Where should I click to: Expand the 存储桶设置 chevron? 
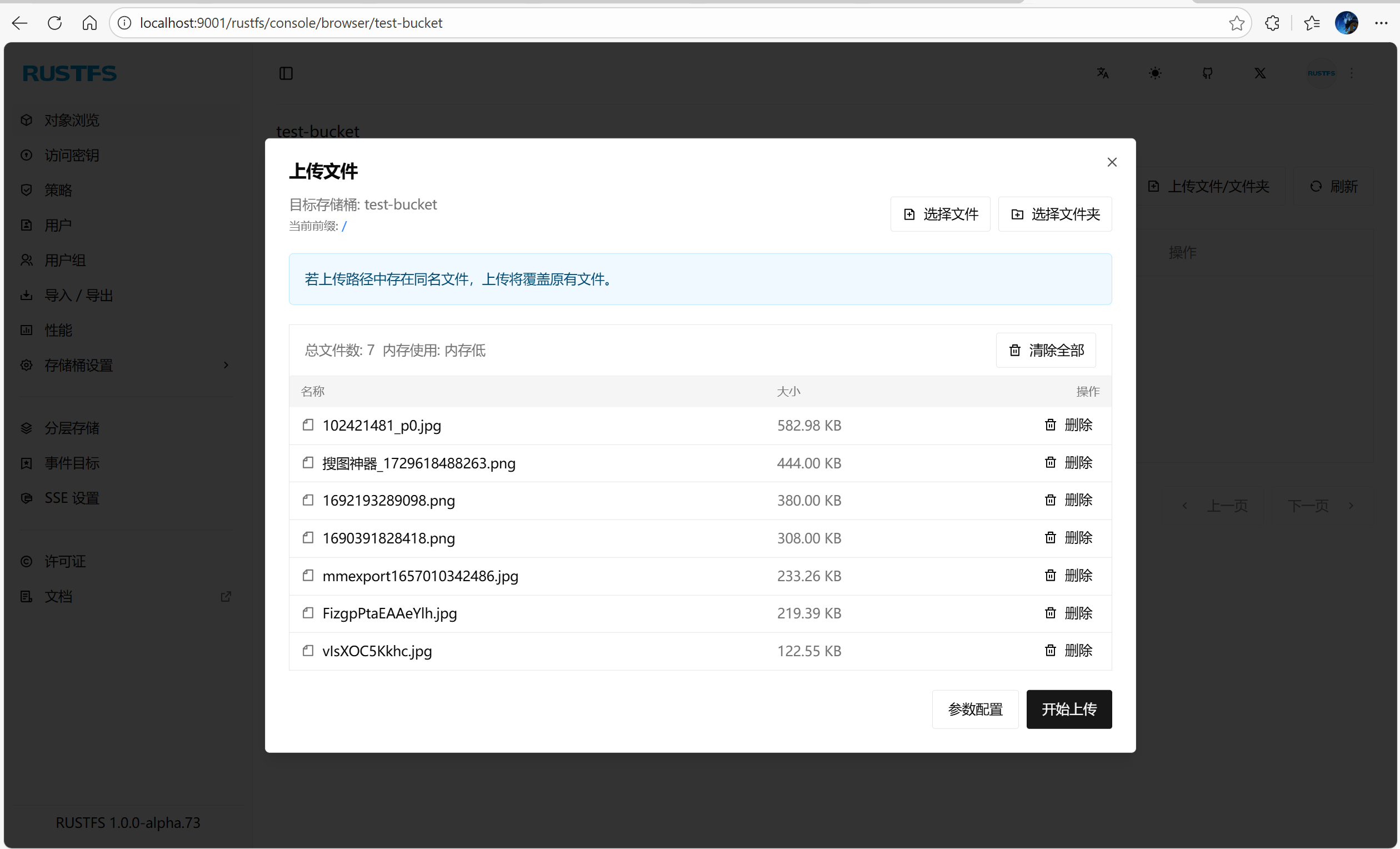[226, 366]
